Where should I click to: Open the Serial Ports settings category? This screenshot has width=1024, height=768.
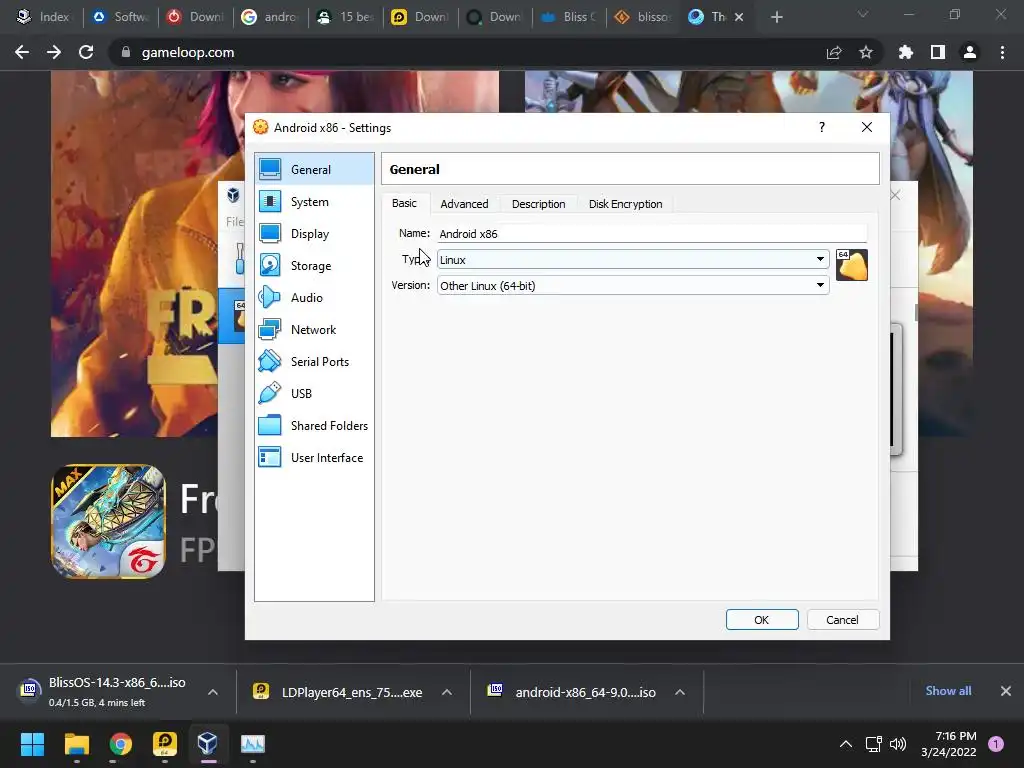point(314,362)
